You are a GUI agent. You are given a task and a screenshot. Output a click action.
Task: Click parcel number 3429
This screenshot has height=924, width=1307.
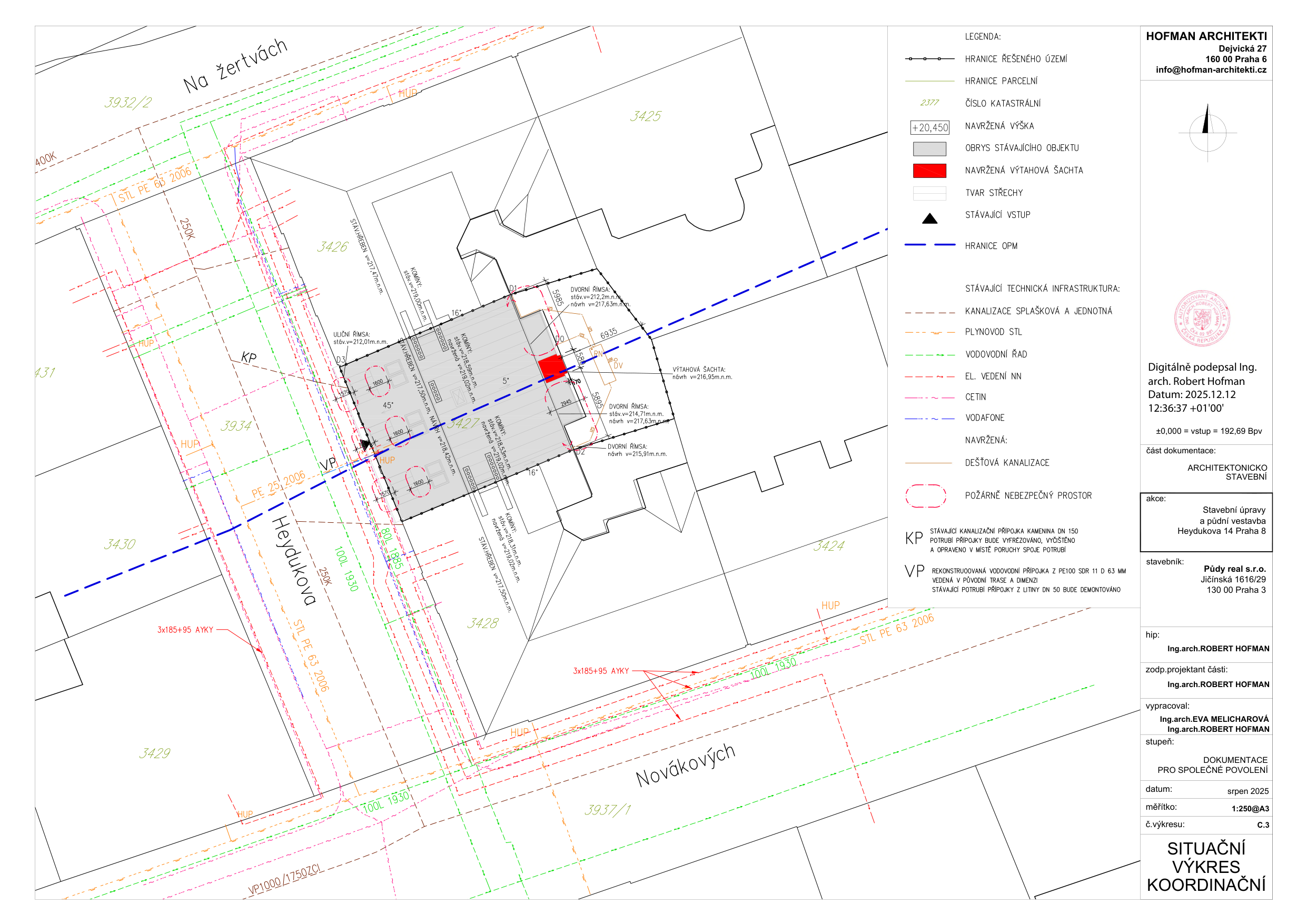155,753
